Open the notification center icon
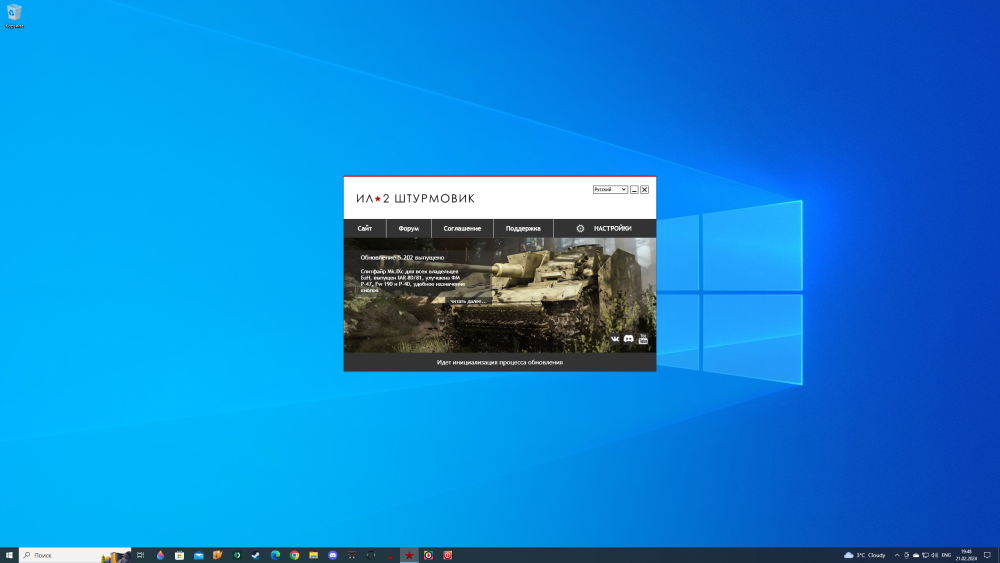This screenshot has width=1000, height=563. click(987, 555)
